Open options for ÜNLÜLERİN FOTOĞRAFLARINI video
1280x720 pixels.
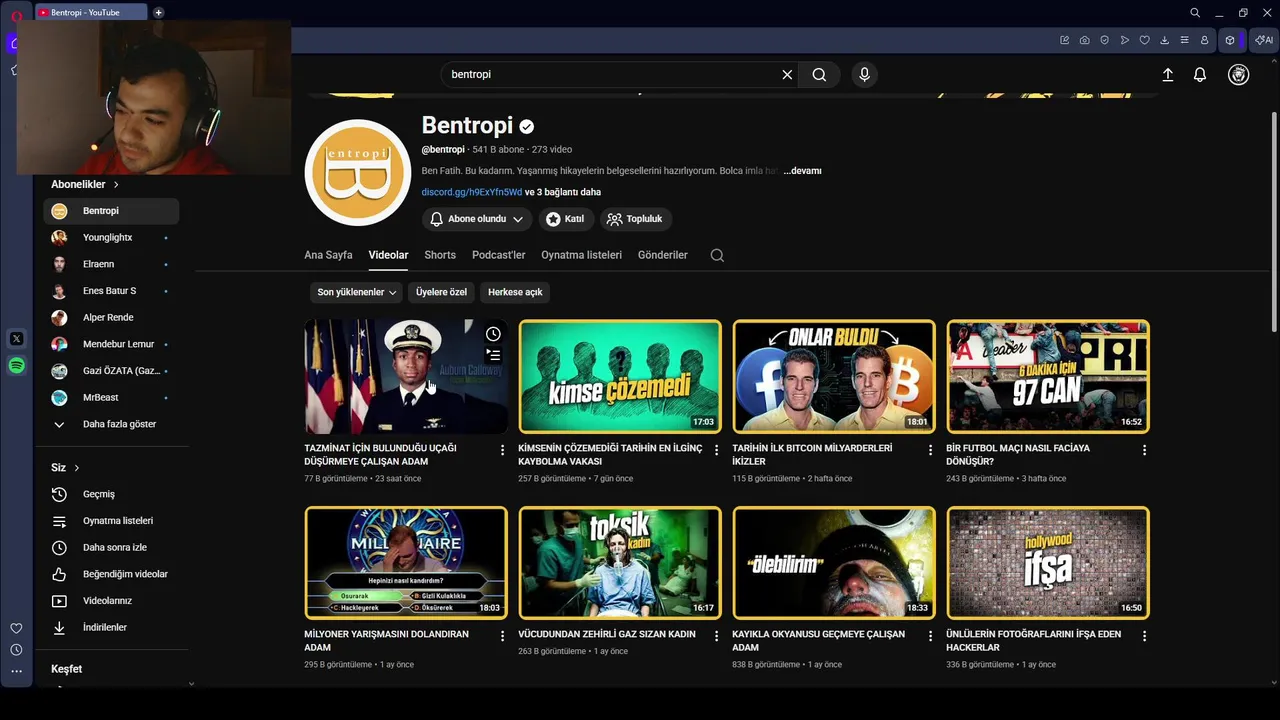[1144, 636]
